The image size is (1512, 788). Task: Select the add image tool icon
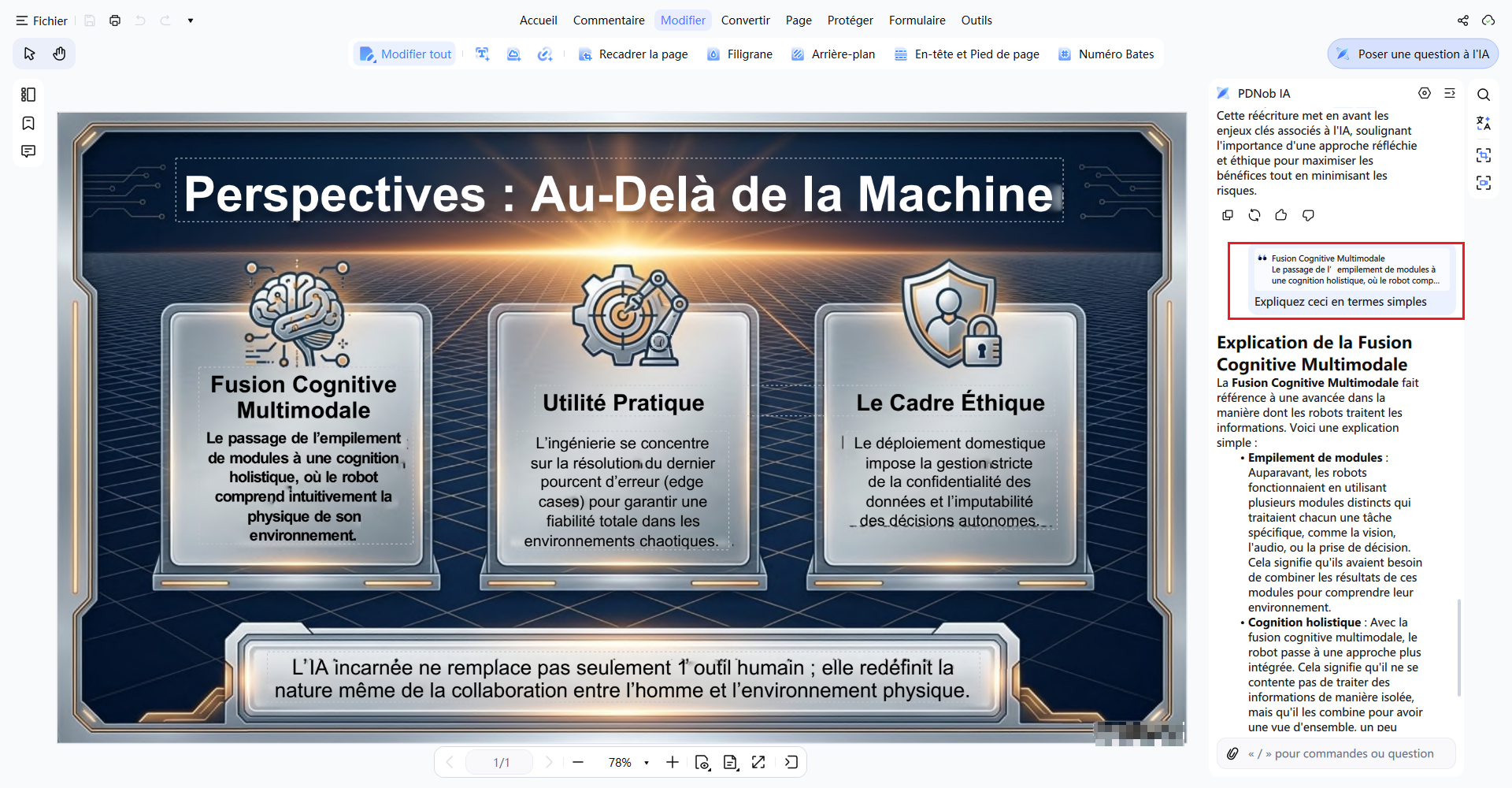(x=513, y=54)
